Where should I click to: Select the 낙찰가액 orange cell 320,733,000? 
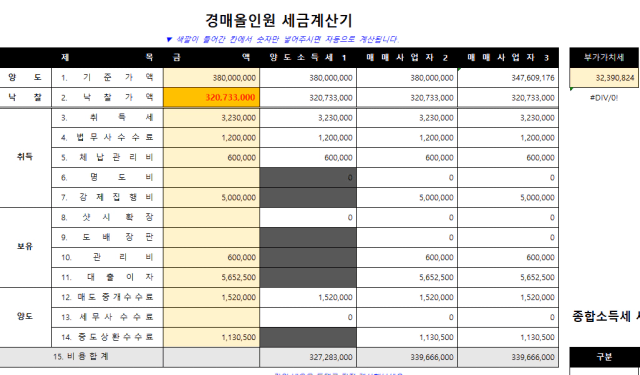click(211, 98)
